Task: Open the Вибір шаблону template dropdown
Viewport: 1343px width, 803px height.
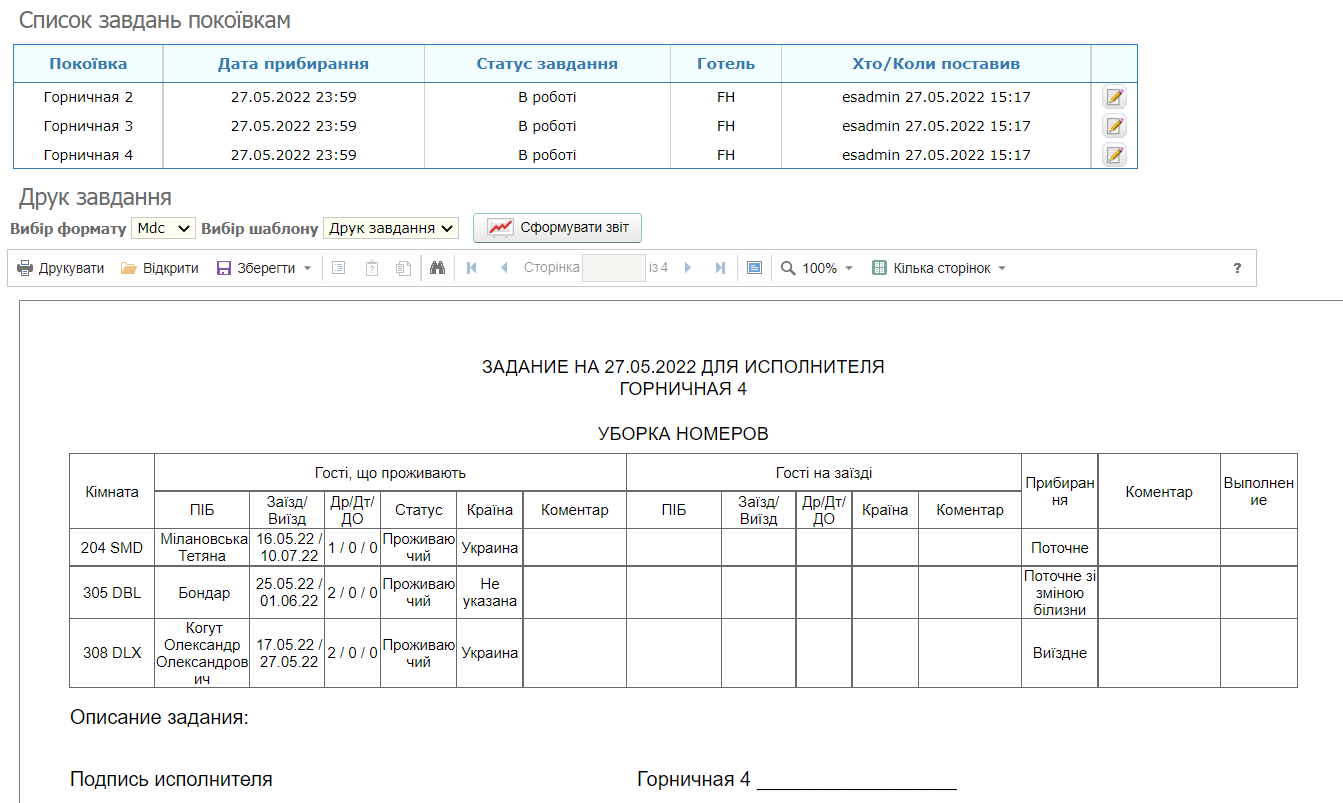Action: (x=391, y=228)
